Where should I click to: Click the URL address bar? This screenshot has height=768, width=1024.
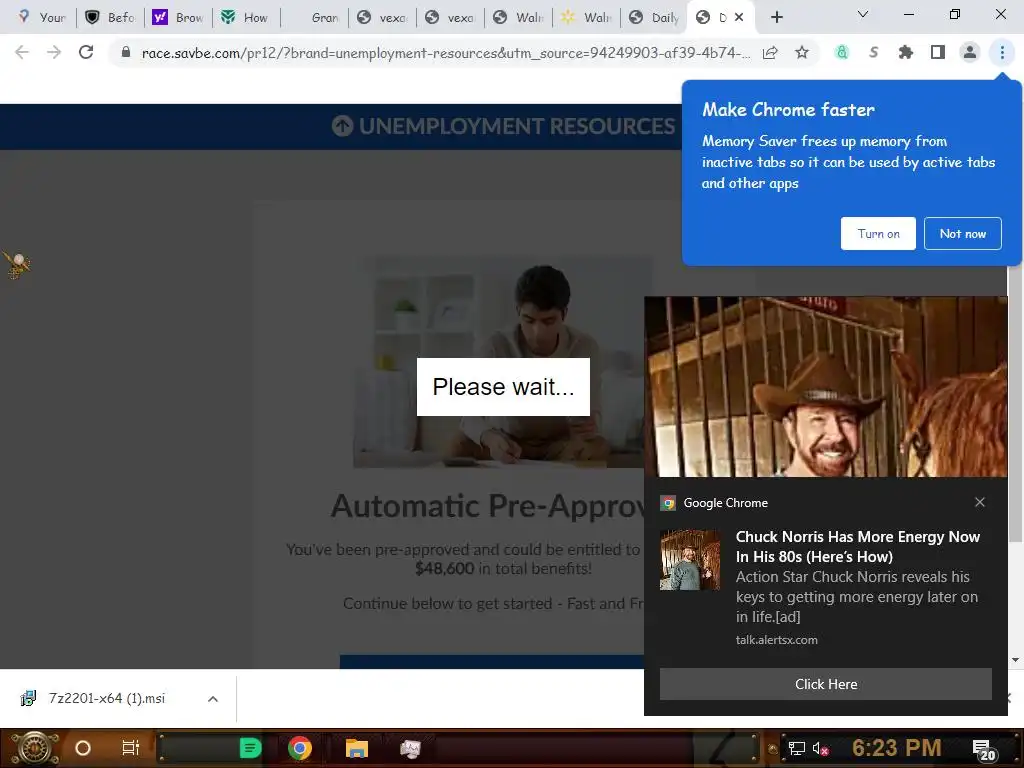(x=445, y=53)
